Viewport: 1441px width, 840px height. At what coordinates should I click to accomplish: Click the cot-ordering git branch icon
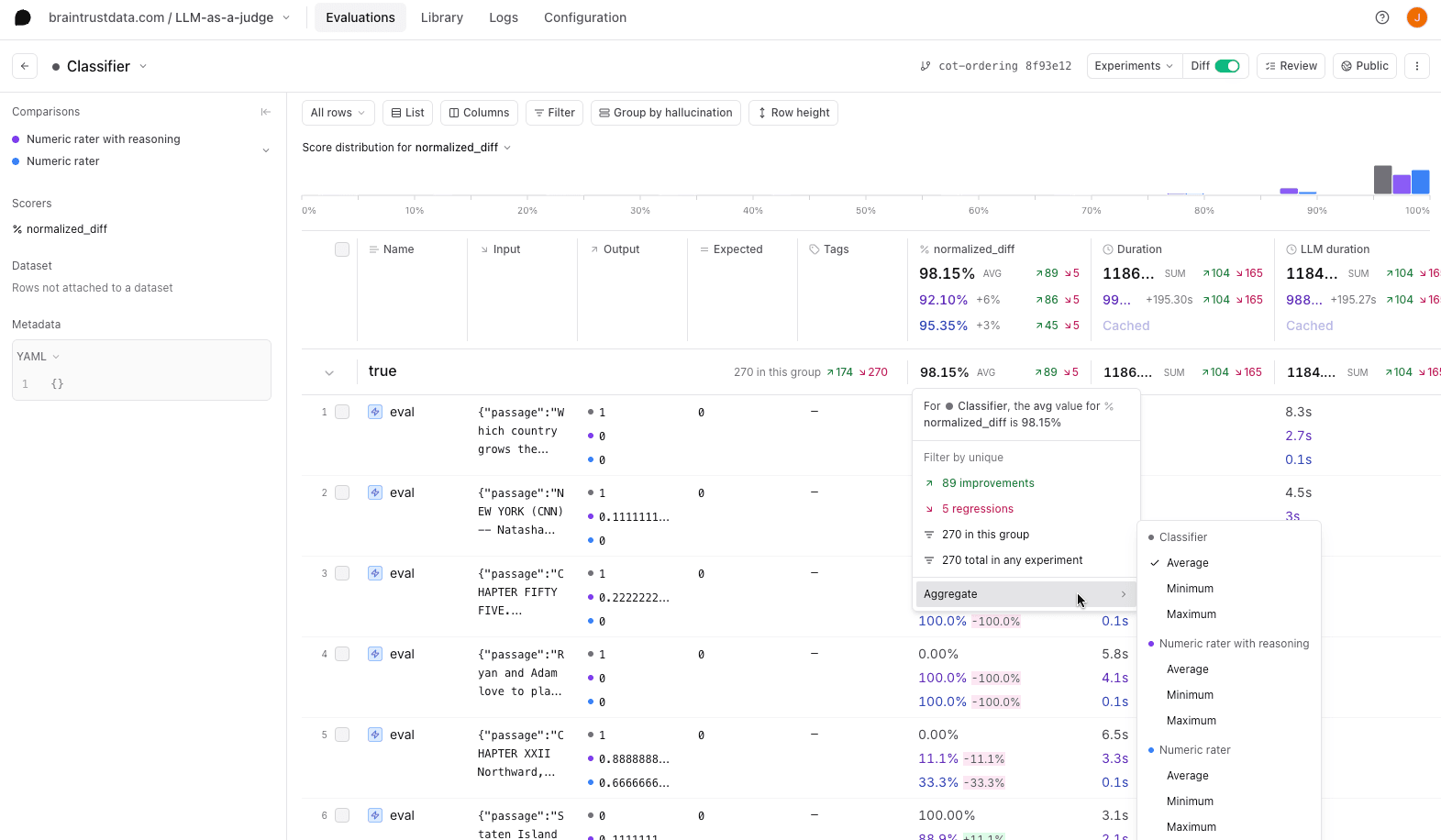tap(926, 66)
